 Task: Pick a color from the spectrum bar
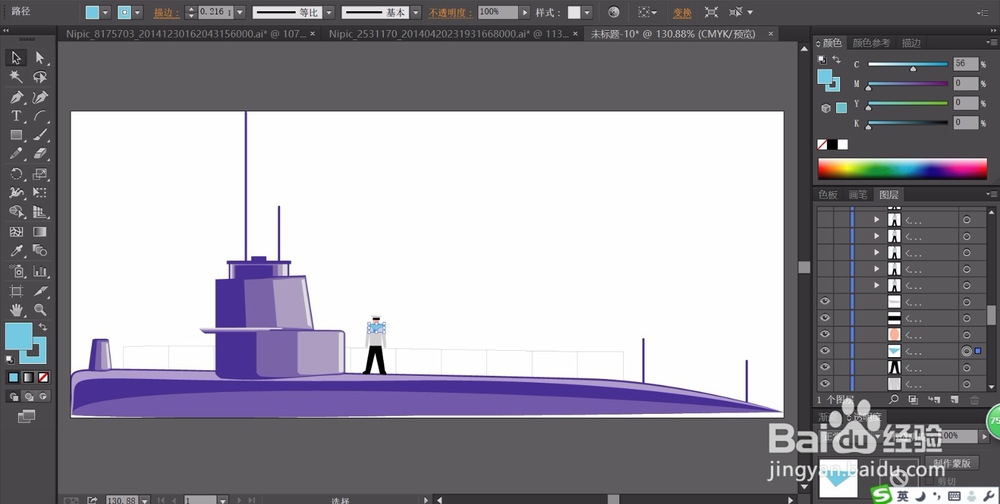(x=905, y=168)
